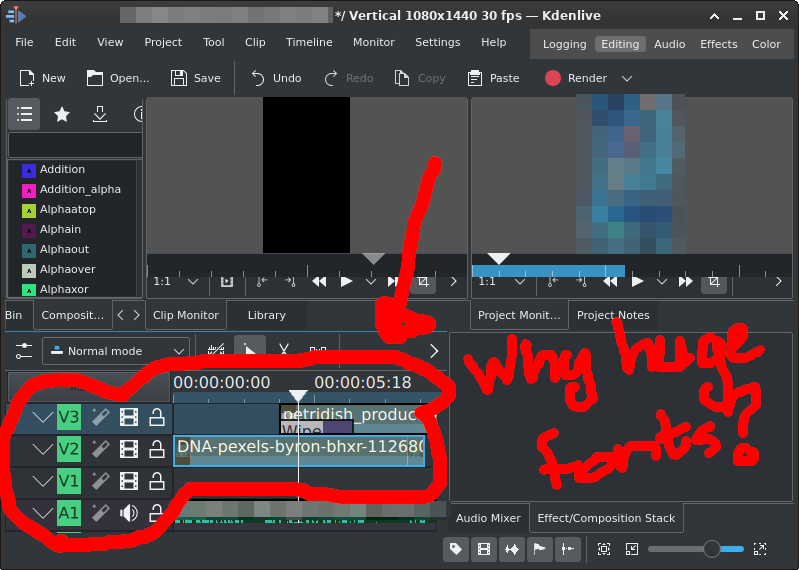
Task: Show favorite compositions (star icon)
Action: click(62, 114)
